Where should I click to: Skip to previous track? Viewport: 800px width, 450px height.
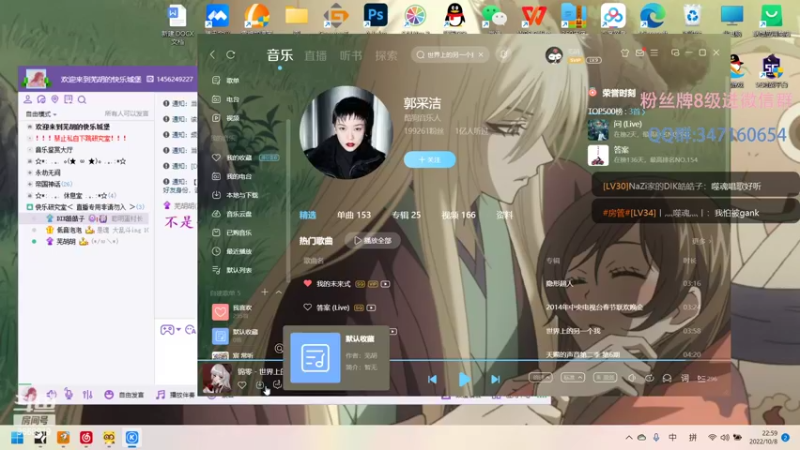point(432,379)
